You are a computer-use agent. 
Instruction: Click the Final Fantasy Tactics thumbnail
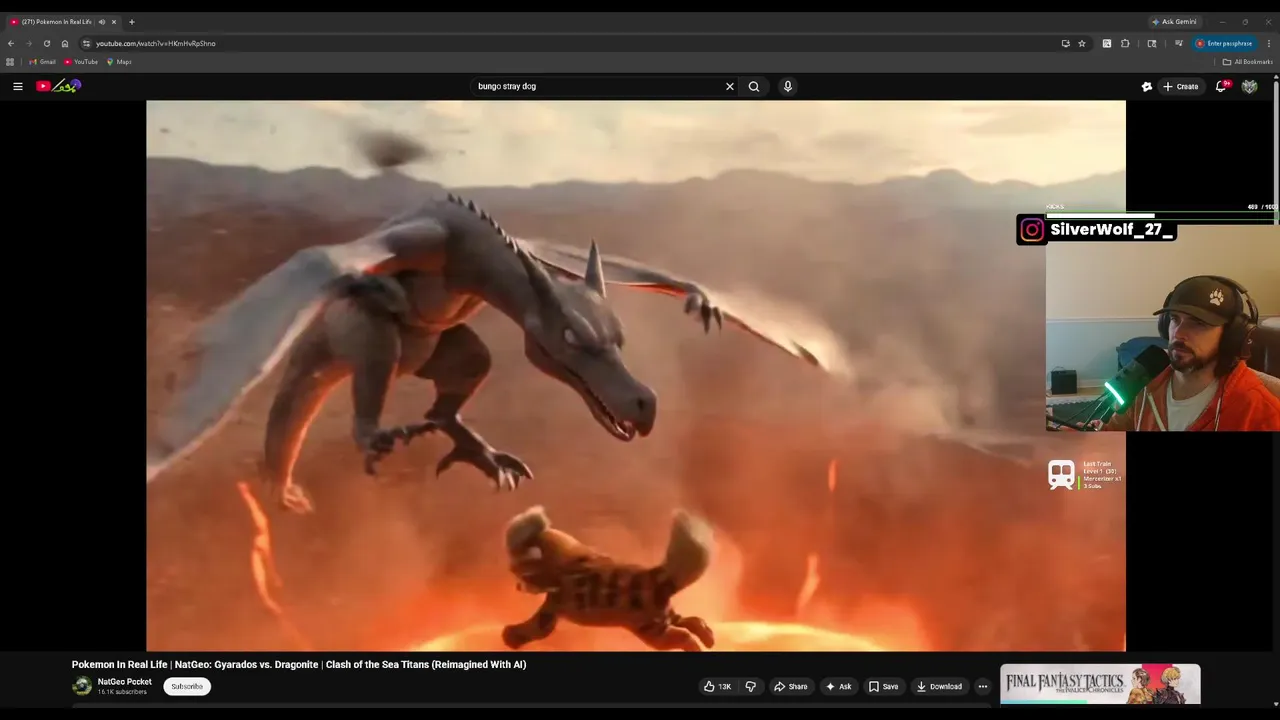pyautogui.click(x=1100, y=684)
